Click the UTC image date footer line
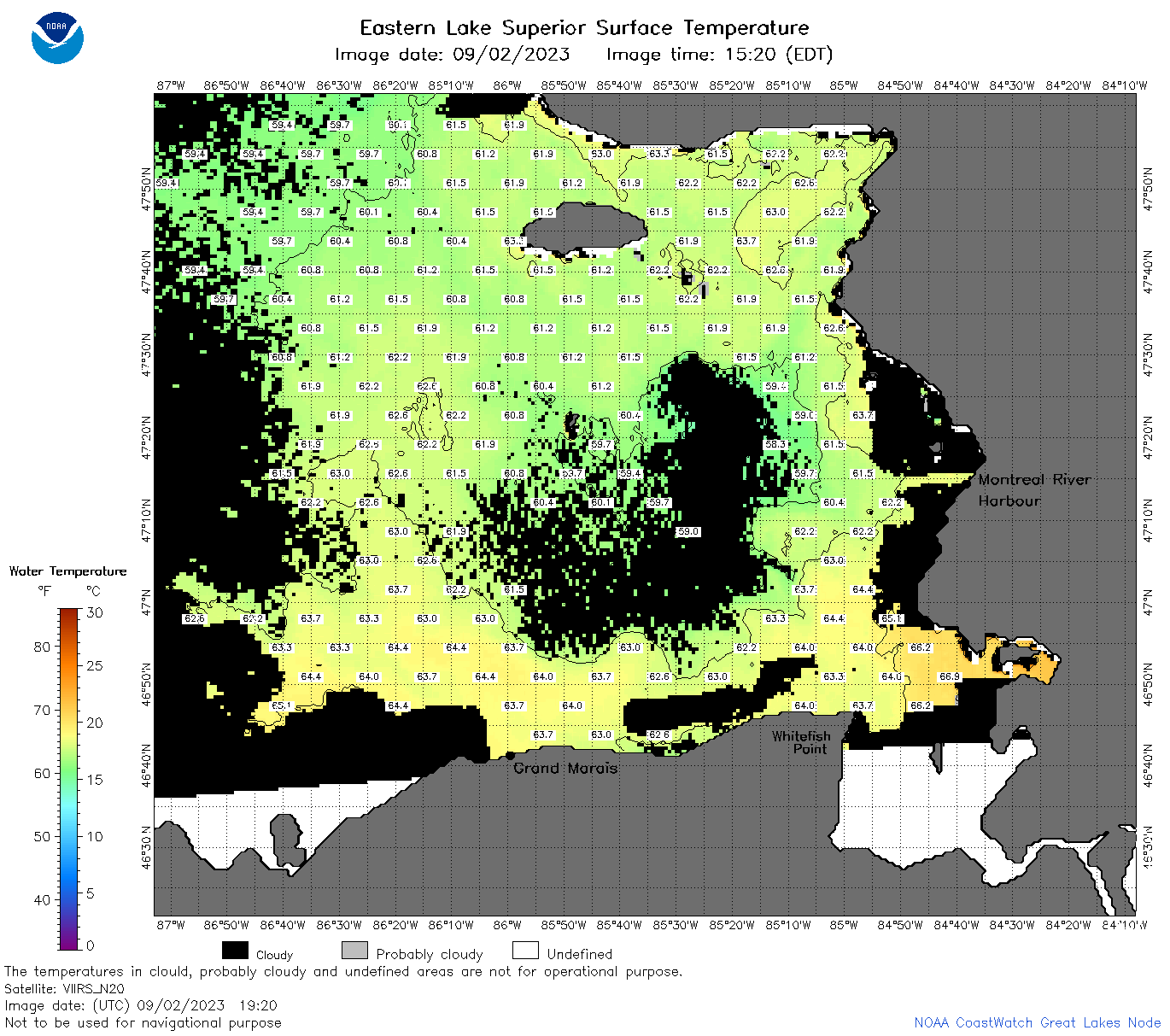Viewport: 1170px width, 1036px height. point(141,1005)
